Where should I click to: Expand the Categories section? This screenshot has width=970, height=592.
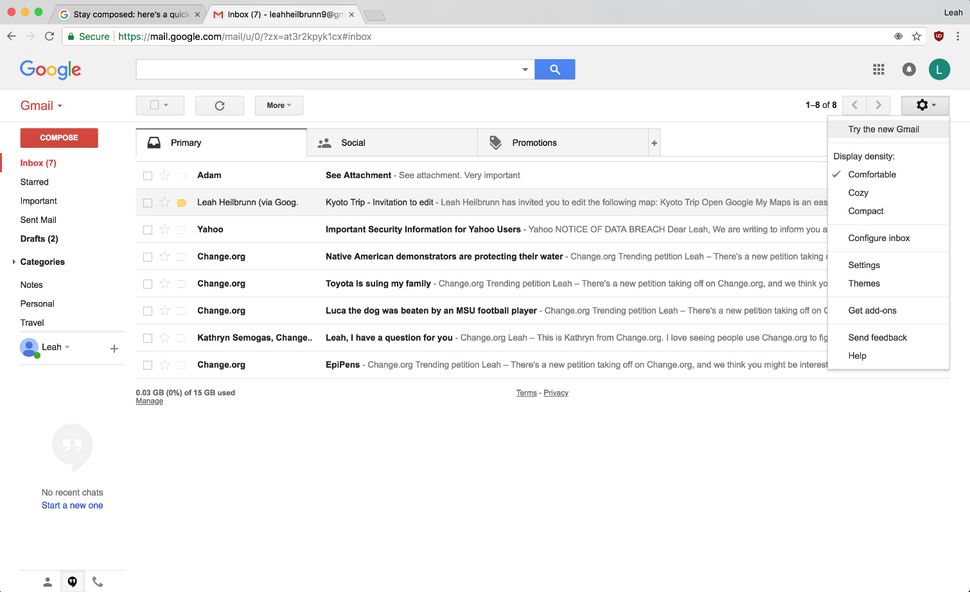pos(14,261)
